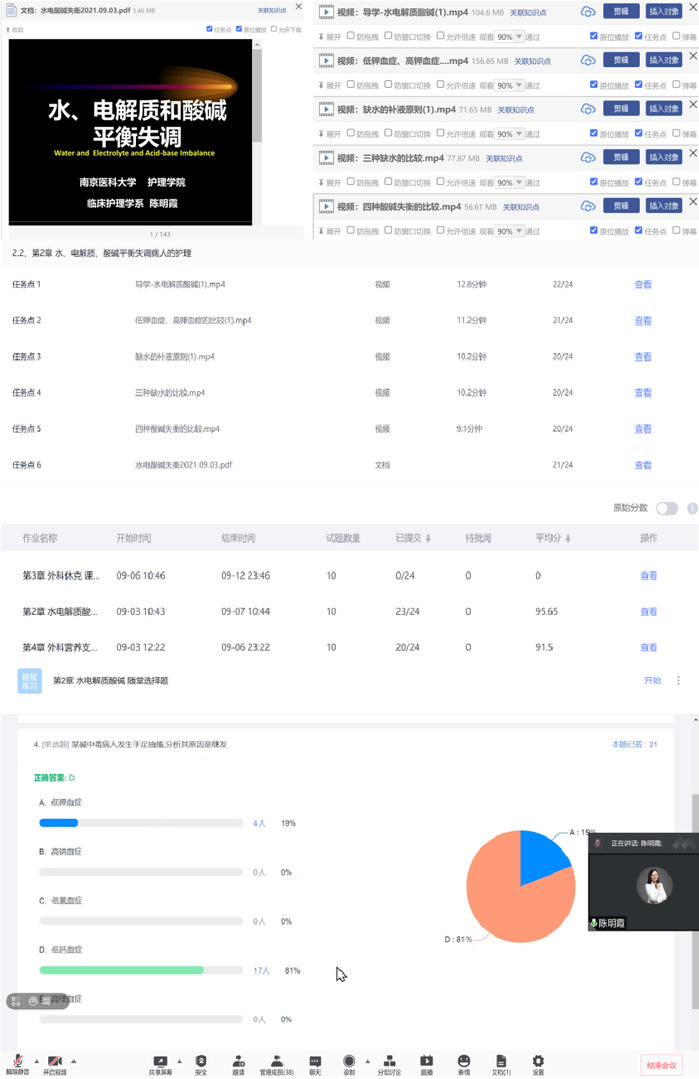Click cloud icon for 导学-水电解质酸碱 video
This screenshot has height=1079, width=699.
point(588,12)
